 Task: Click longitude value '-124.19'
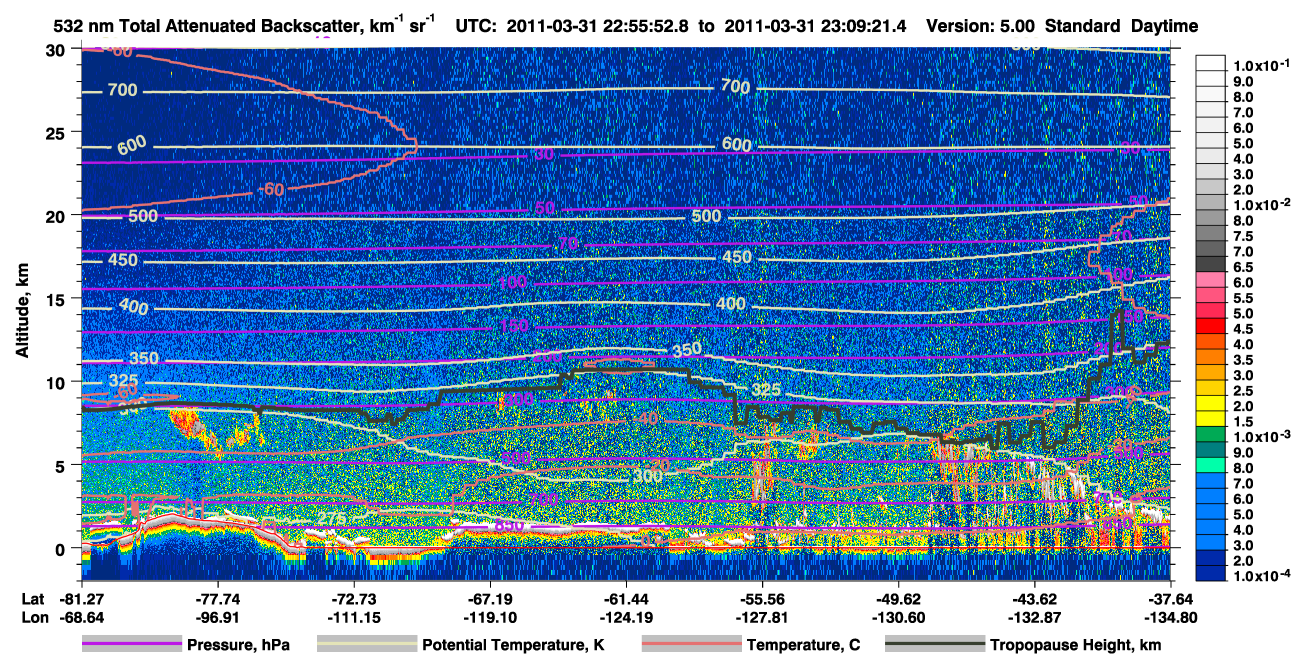626,617
